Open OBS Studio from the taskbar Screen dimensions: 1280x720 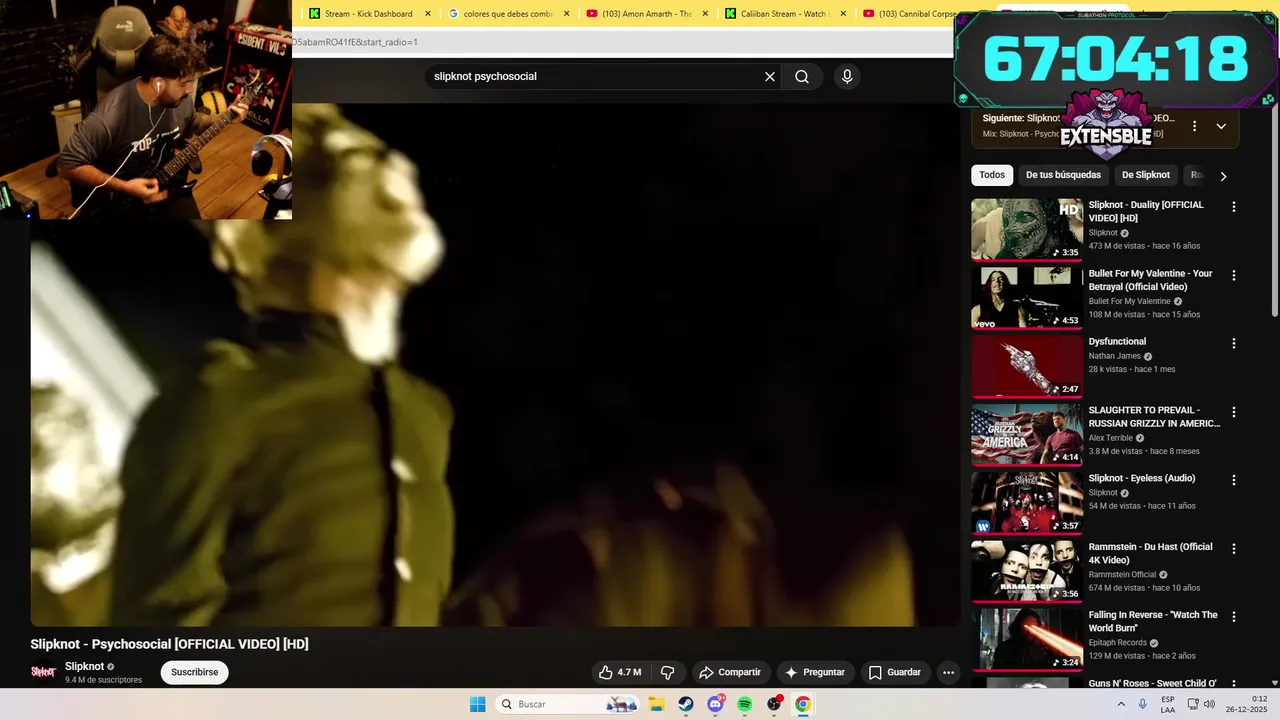coord(774,704)
